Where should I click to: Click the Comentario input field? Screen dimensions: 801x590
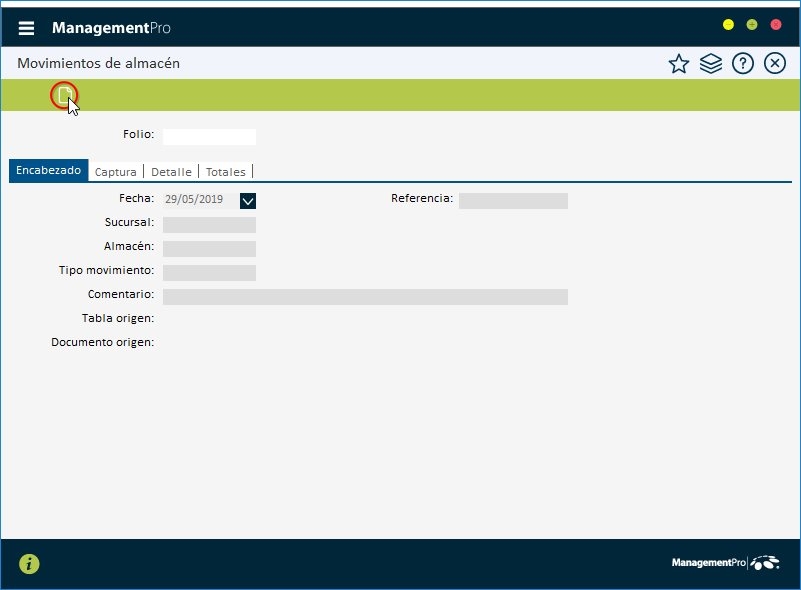coord(365,297)
